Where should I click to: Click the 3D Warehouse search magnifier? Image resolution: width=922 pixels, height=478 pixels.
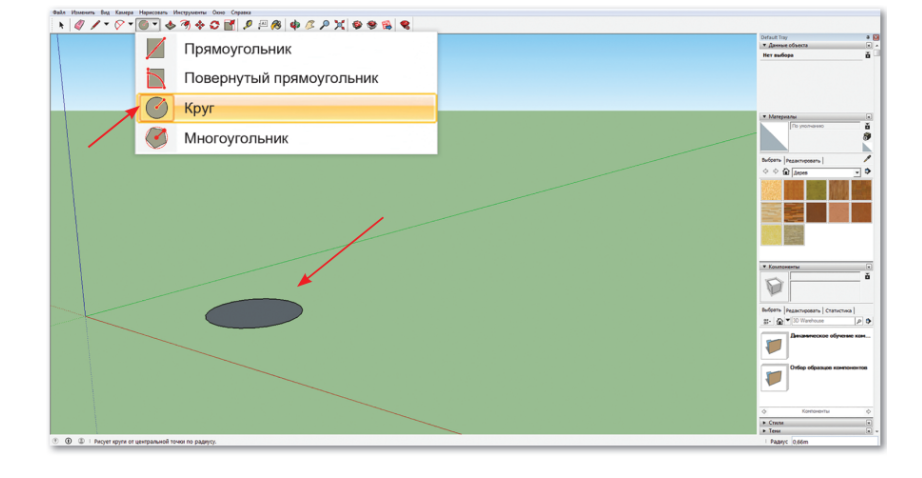tap(858, 321)
